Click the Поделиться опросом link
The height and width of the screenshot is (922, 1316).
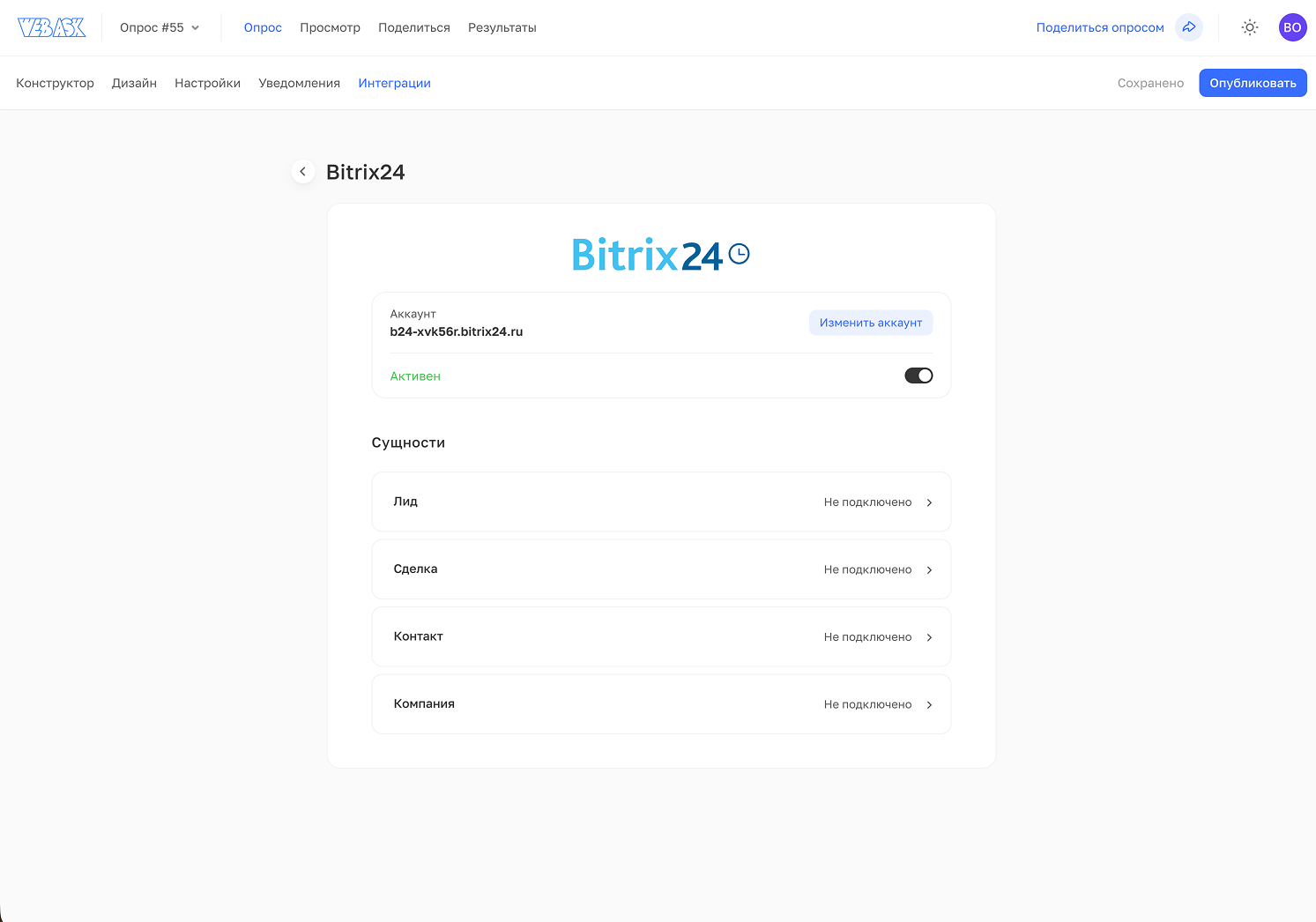pyautogui.click(x=1100, y=27)
